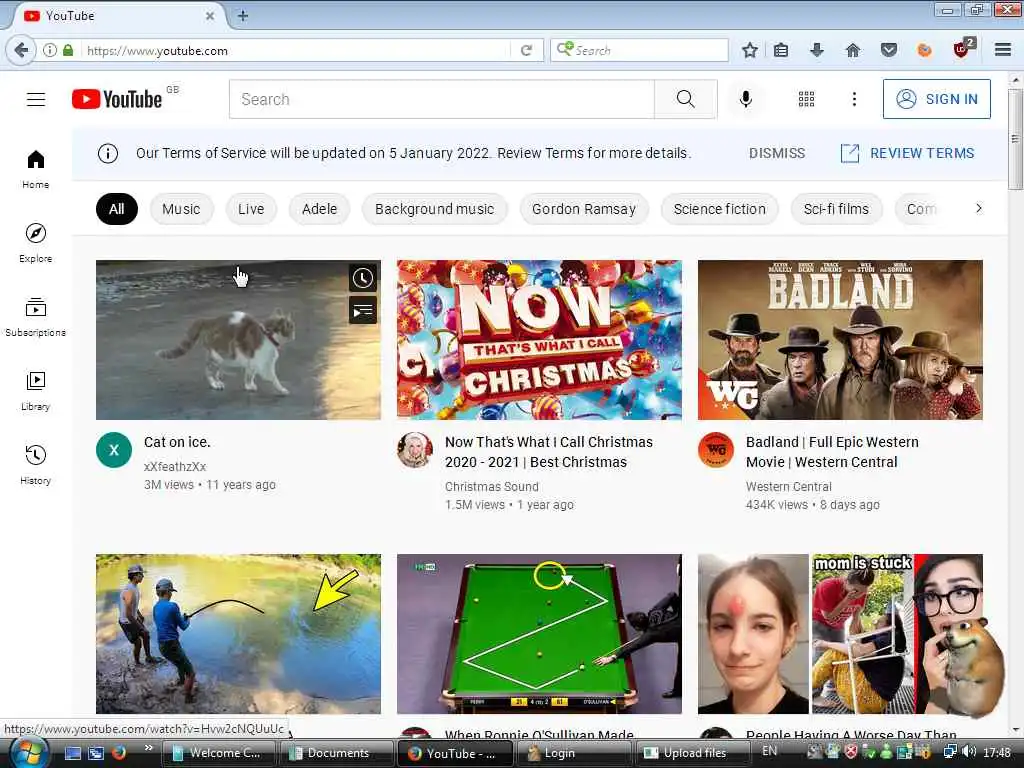The height and width of the screenshot is (768, 1024).
Task: Dismiss the Terms of Service banner
Action: [776, 153]
